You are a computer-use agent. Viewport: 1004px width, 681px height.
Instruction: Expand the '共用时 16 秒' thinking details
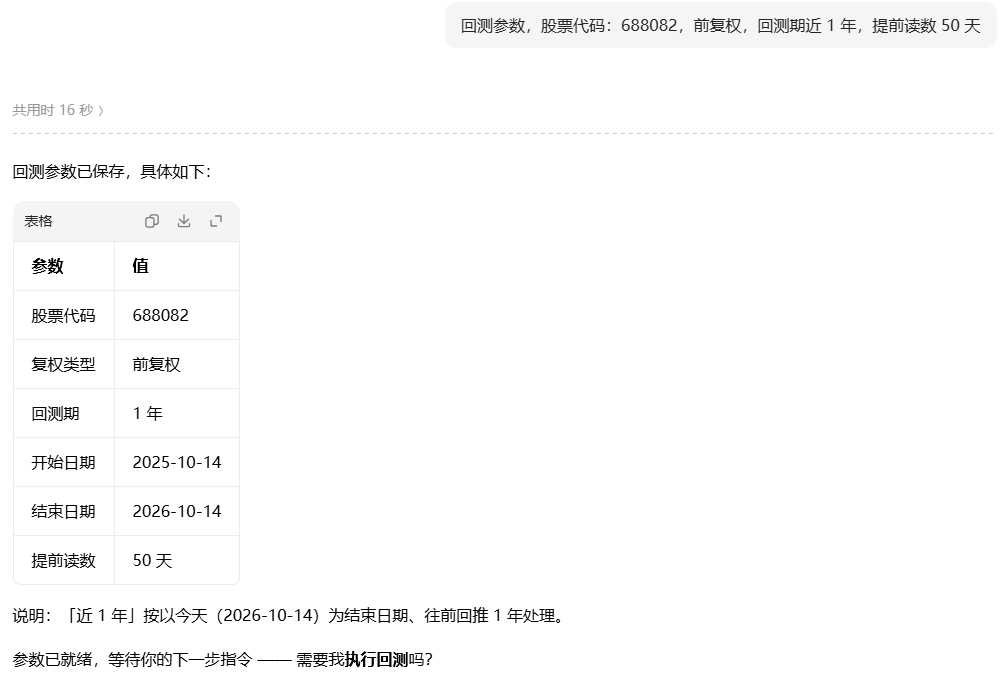pyautogui.click(x=58, y=110)
